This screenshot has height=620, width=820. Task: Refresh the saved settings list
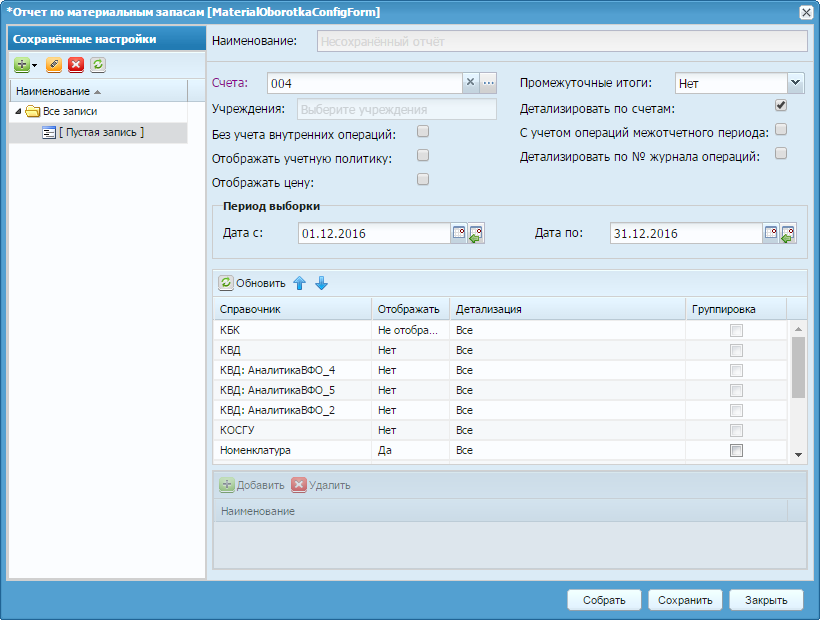tap(98, 65)
